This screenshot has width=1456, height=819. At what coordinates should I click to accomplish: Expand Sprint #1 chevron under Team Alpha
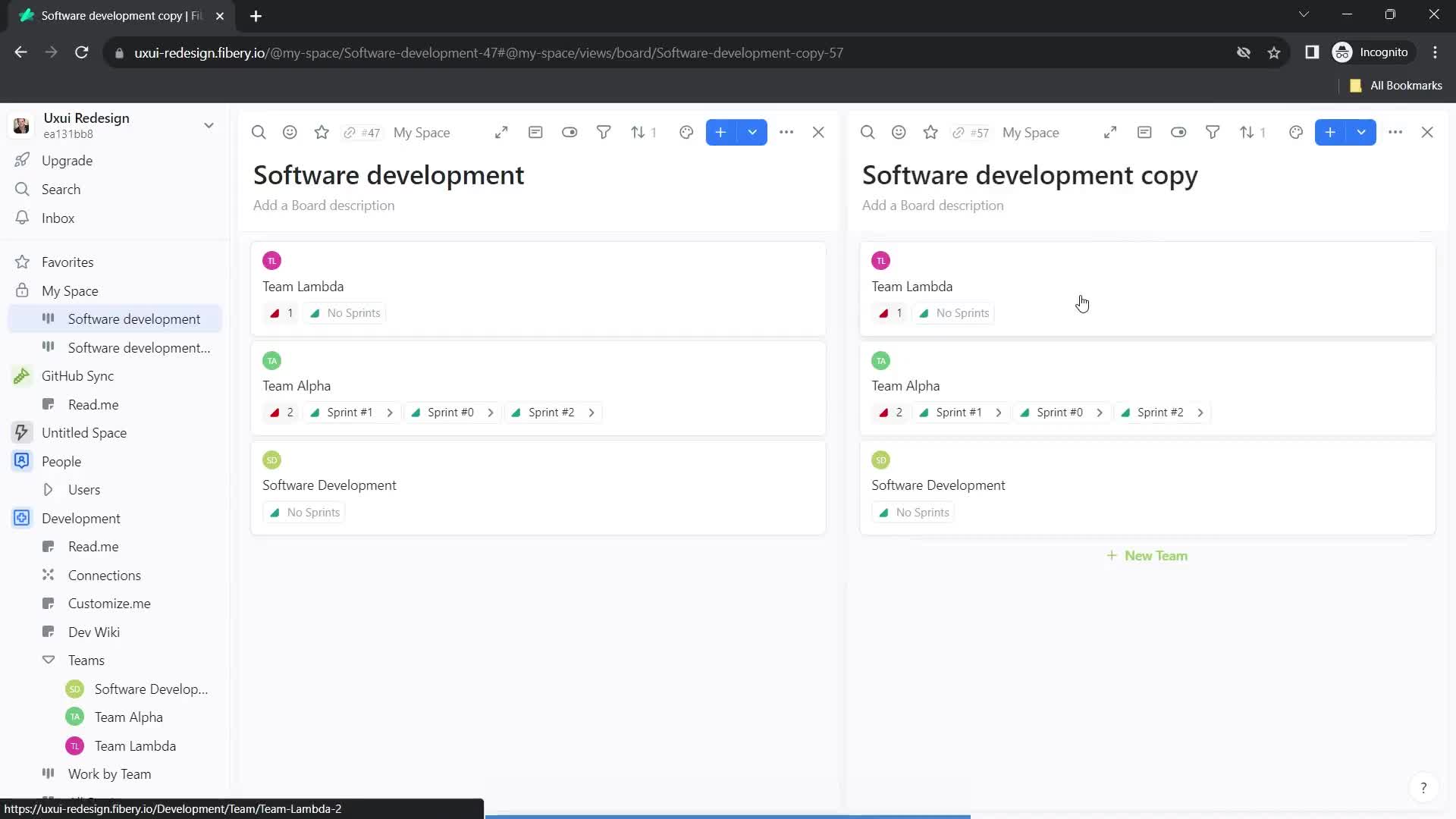tap(389, 412)
